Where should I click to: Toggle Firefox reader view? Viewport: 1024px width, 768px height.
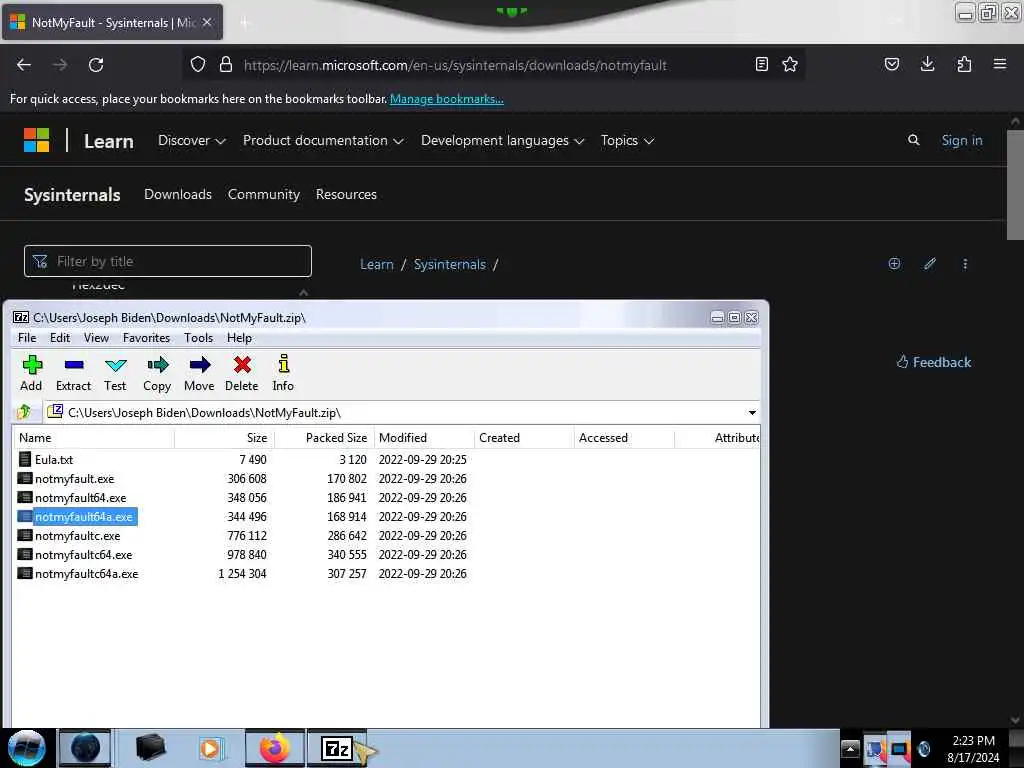click(x=761, y=65)
